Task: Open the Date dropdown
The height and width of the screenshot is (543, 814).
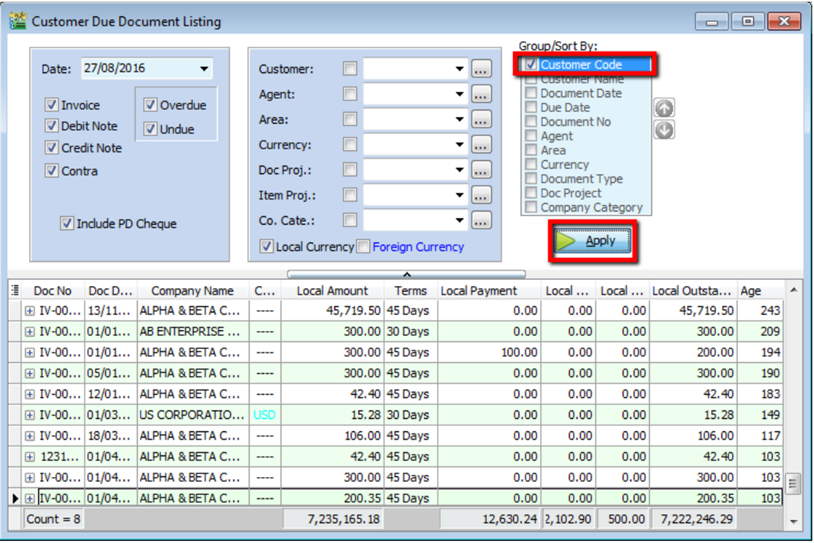Action: [204, 69]
